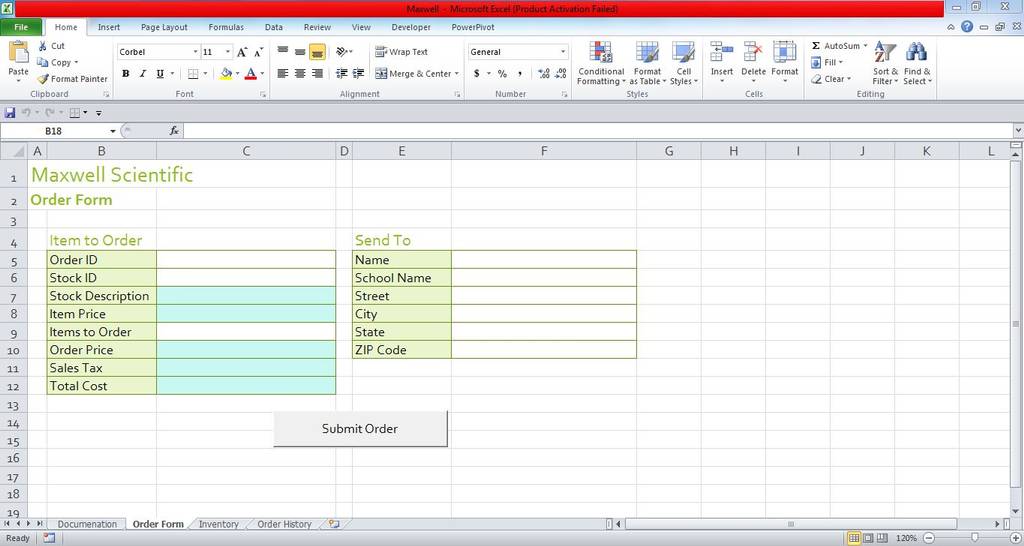Image resolution: width=1024 pixels, height=546 pixels.
Task: Click the Orientation icon
Action: coord(342,52)
